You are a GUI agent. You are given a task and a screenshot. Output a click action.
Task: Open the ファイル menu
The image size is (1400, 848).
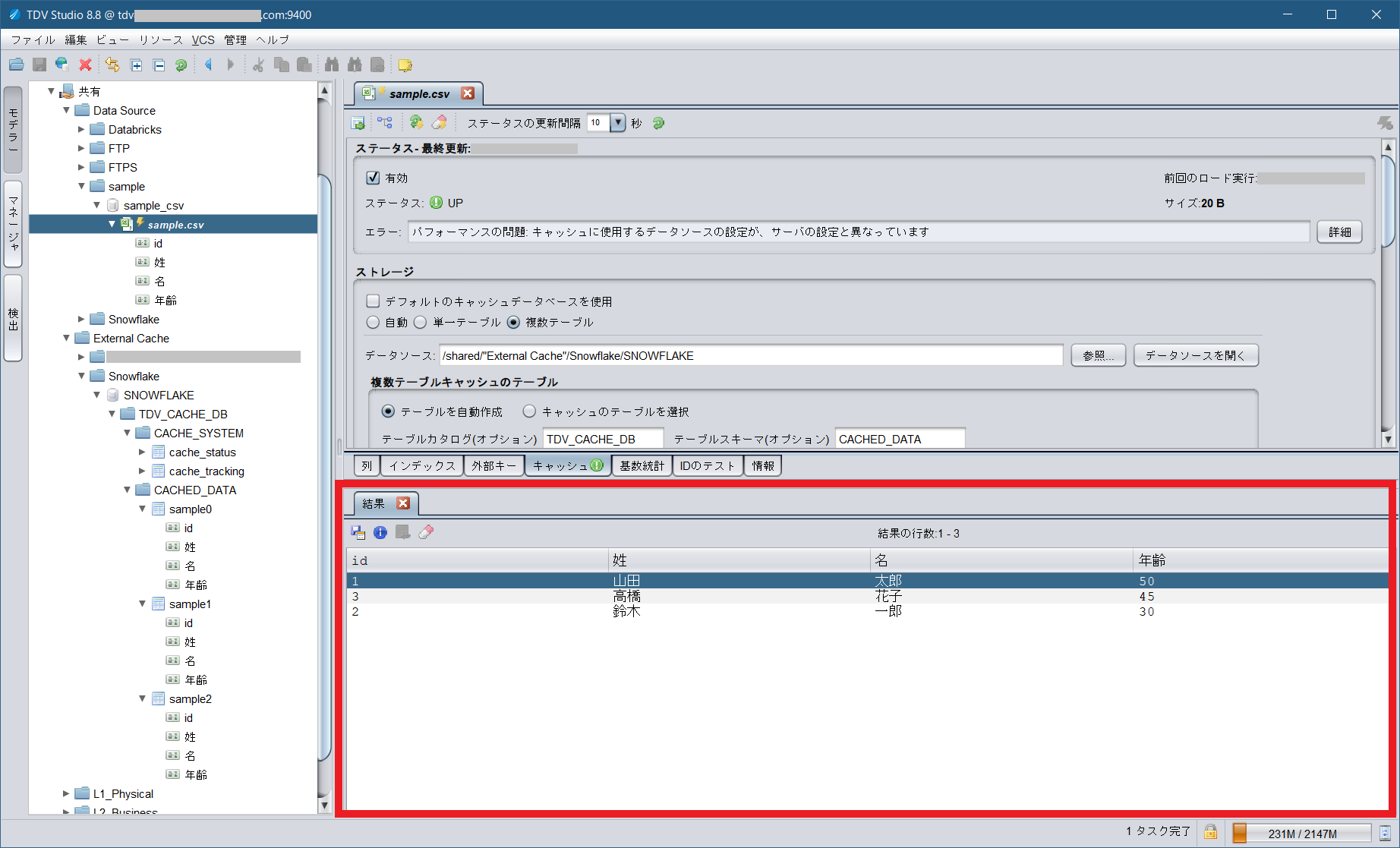point(33,39)
